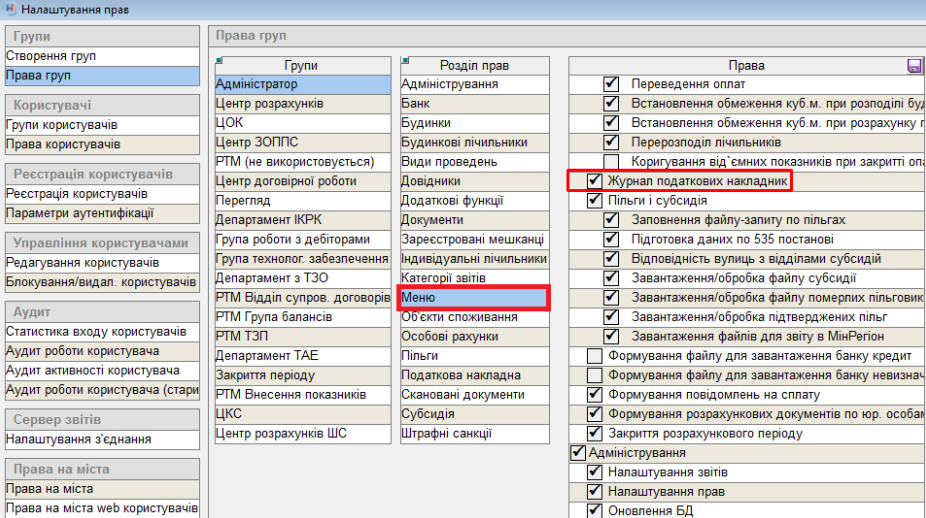Viewport: 926px width, 518px height.
Task: Check Формування файлу для завантаження банку кредит
Action: click(x=594, y=356)
